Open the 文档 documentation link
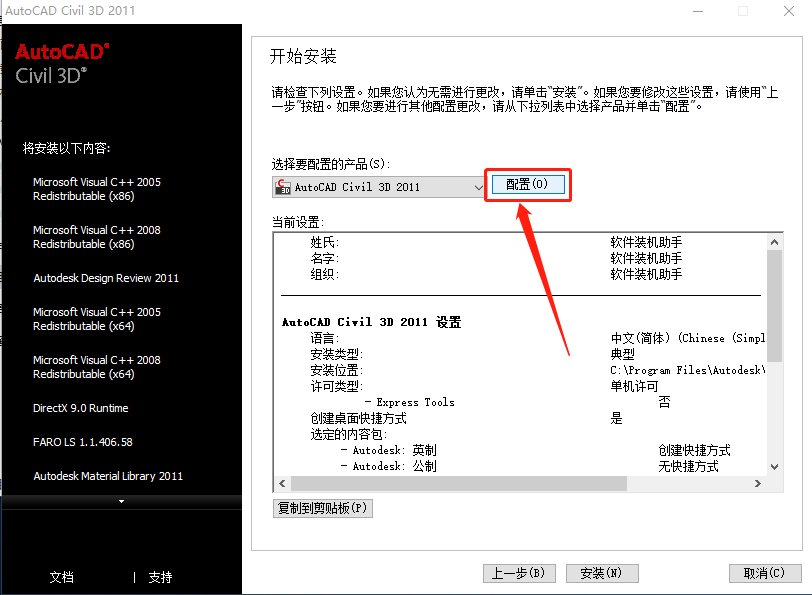The width and height of the screenshot is (812, 595). click(x=62, y=577)
